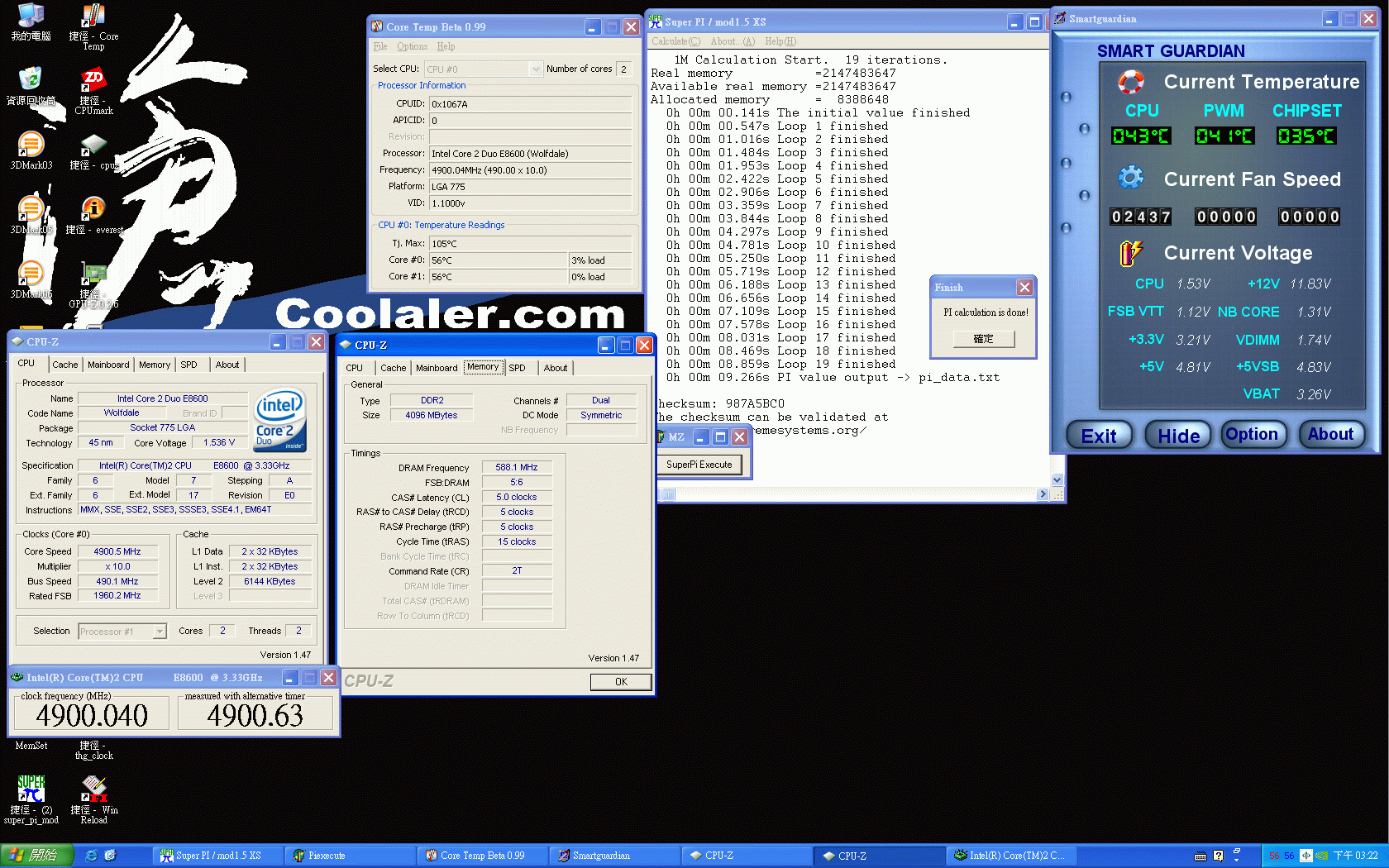
Task: Click Hide in Smart Guardian
Action: [1178, 435]
